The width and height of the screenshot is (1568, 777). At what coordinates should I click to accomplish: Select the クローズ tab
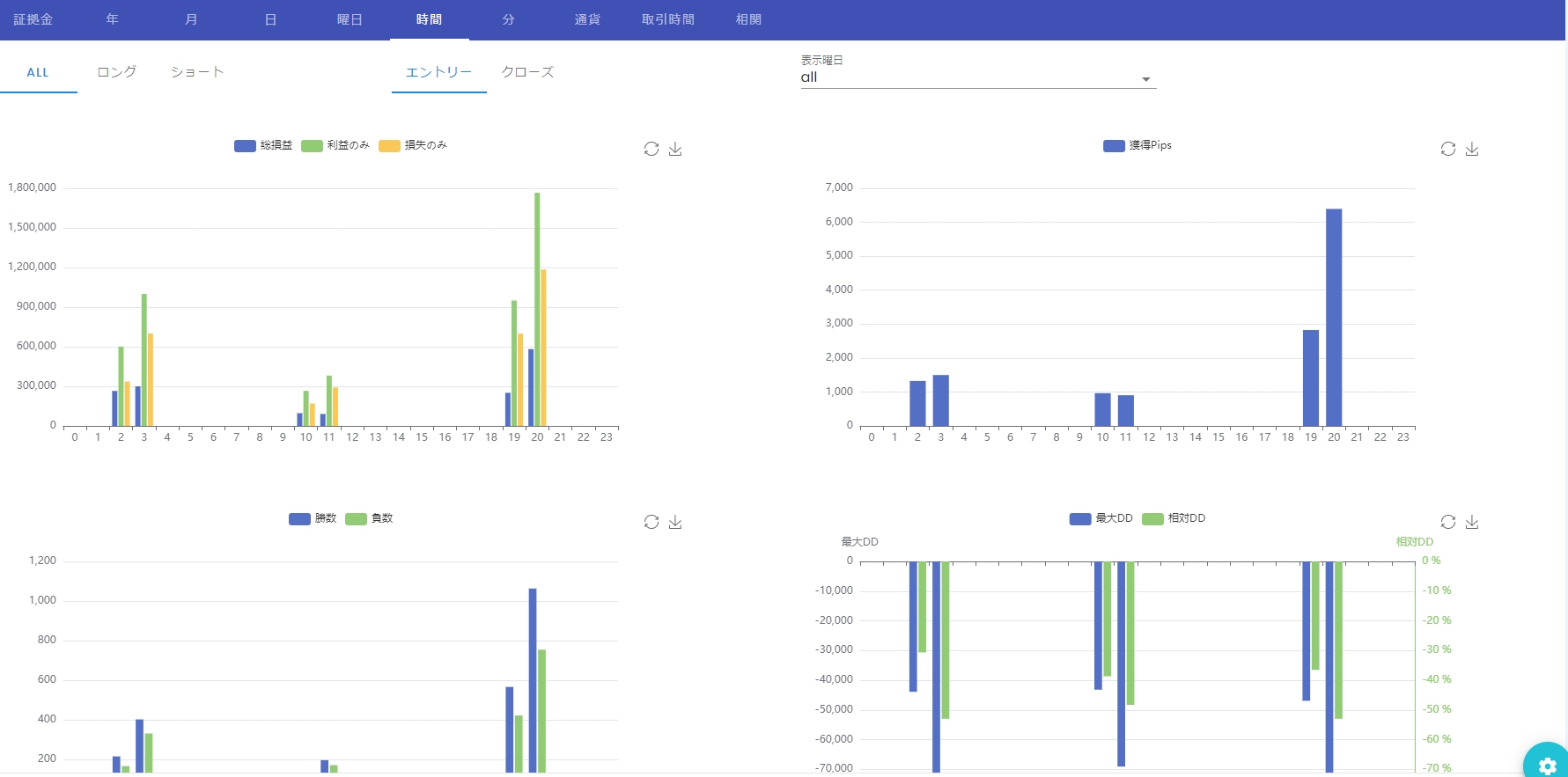(527, 72)
